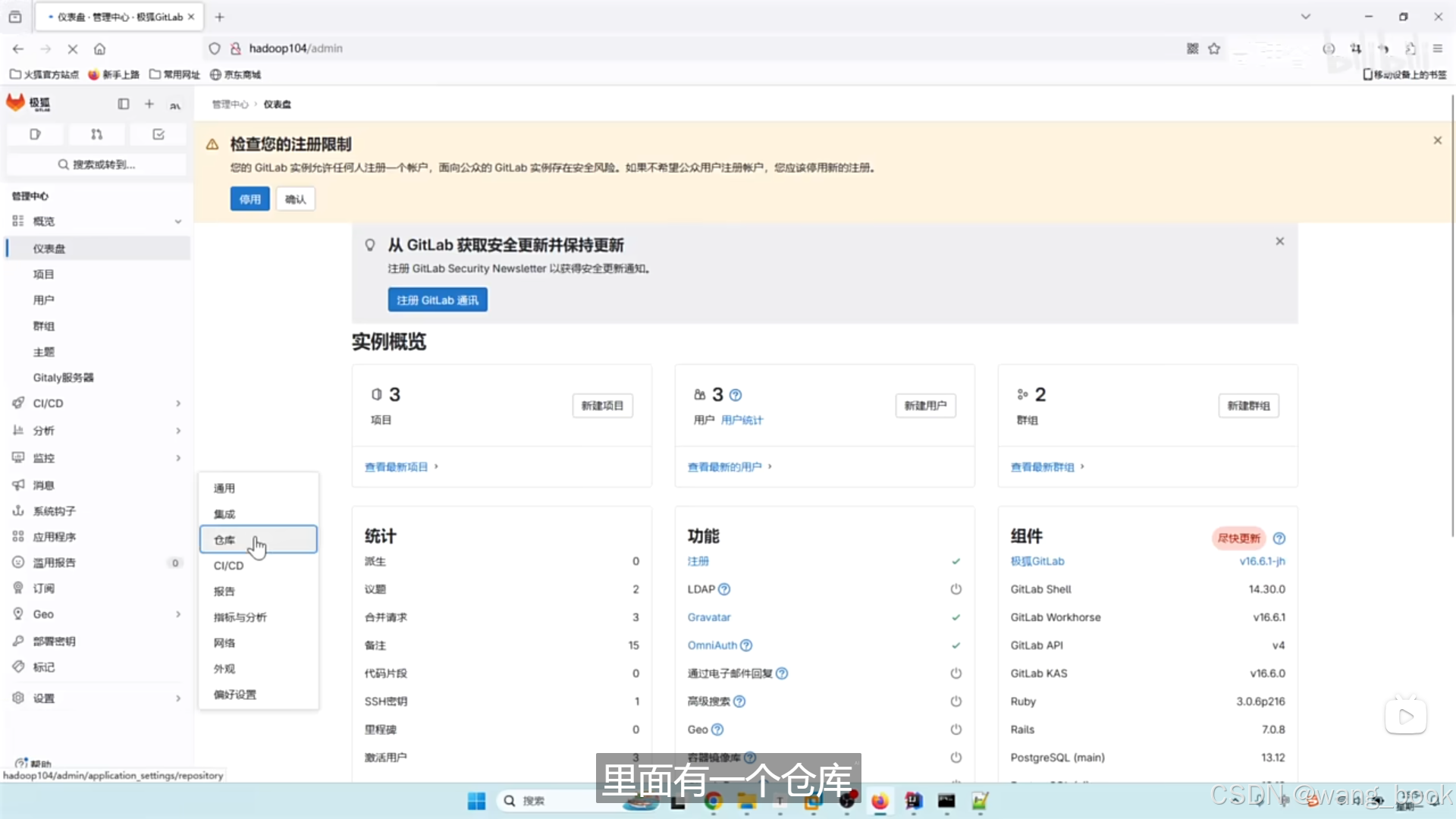Click the help icon next to LDAP

724,589
